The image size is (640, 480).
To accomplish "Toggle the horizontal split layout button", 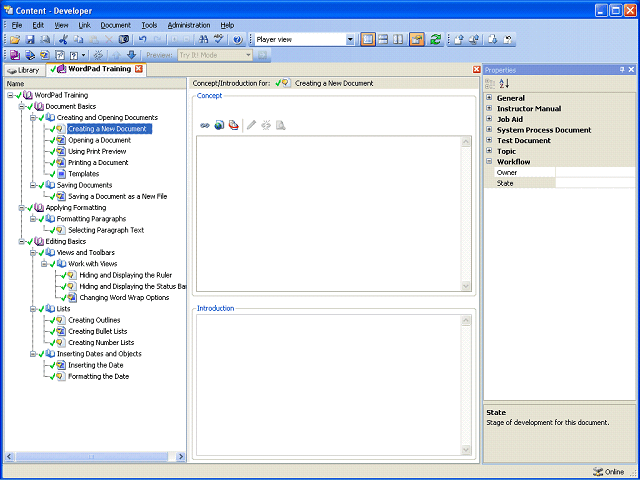I will click(383, 40).
